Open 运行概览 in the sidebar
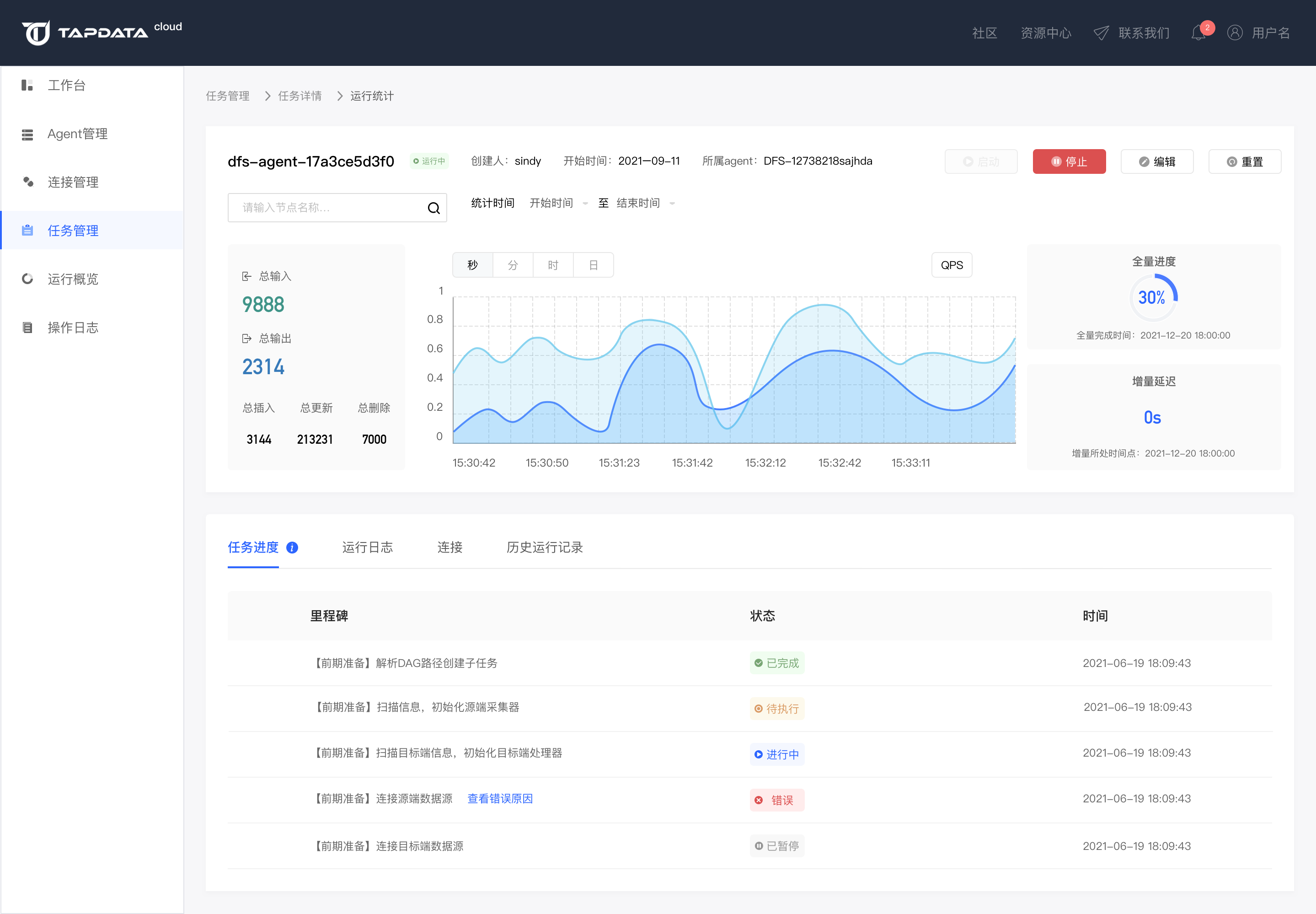 (73, 279)
